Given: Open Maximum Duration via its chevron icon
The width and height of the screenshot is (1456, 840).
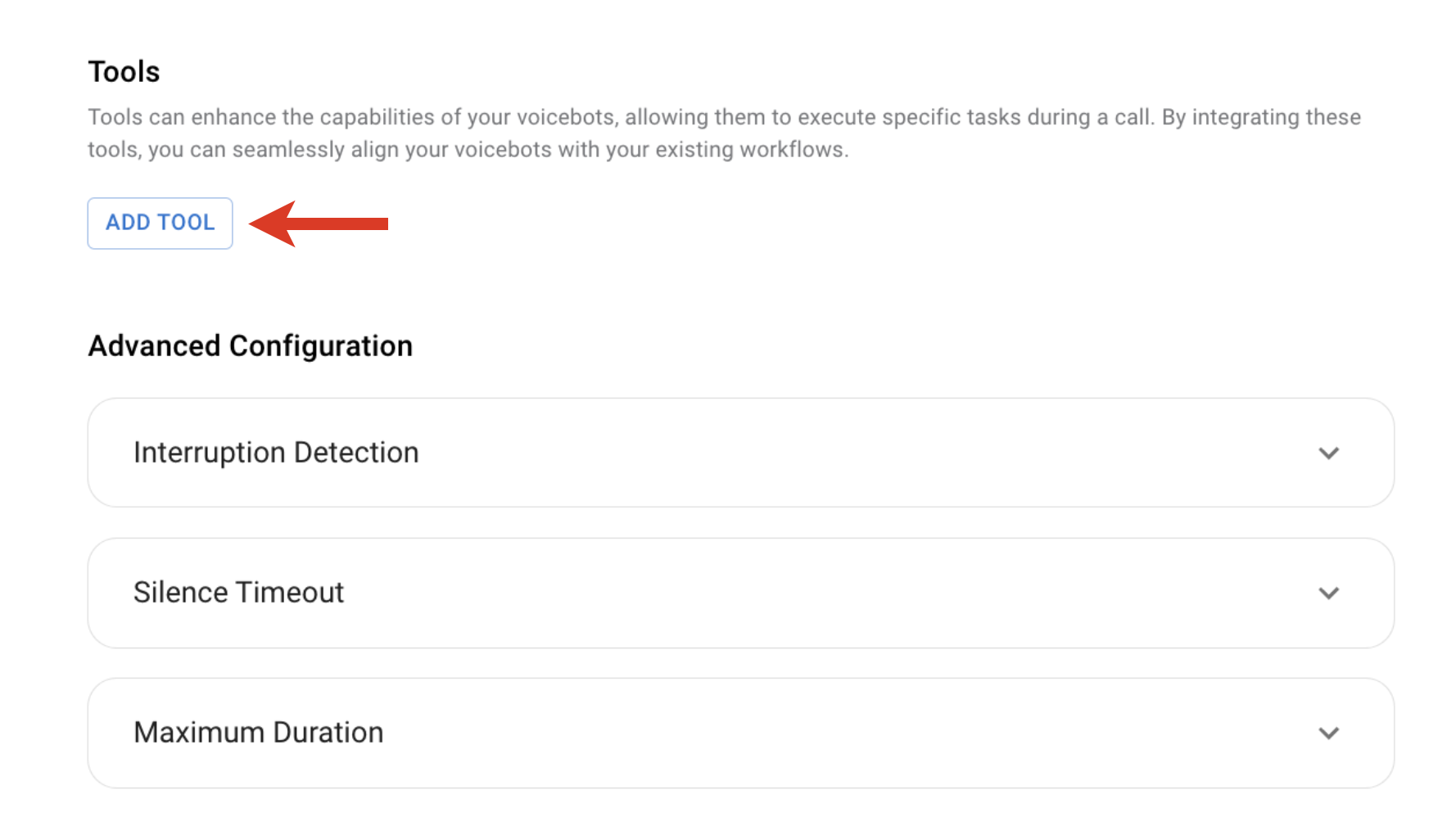Looking at the screenshot, I should pyautogui.click(x=1328, y=733).
